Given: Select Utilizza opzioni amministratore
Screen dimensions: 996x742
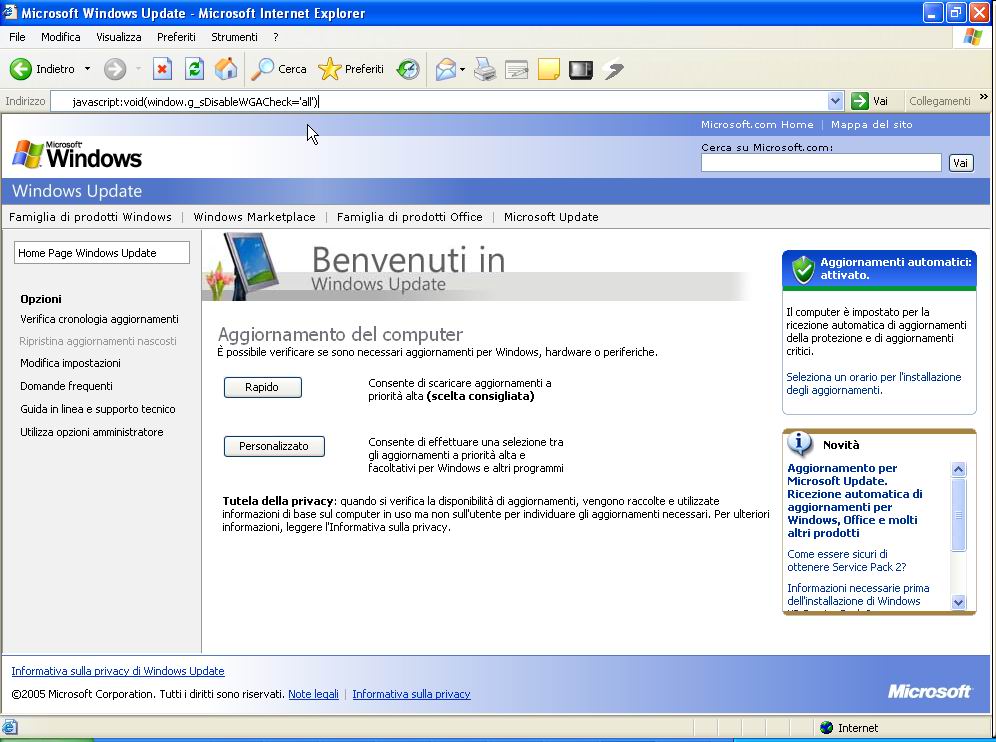Looking at the screenshot, I should (x=91, y=432).
